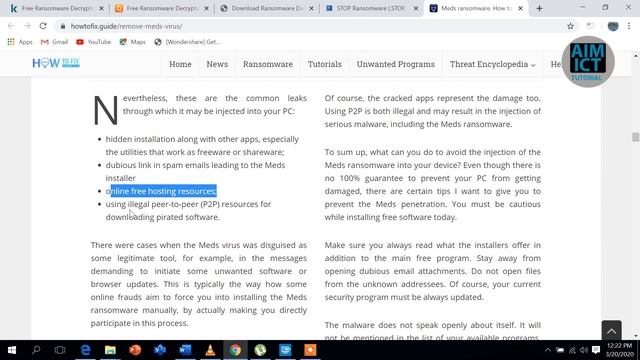Open Windows Start menu

point(12,350)
